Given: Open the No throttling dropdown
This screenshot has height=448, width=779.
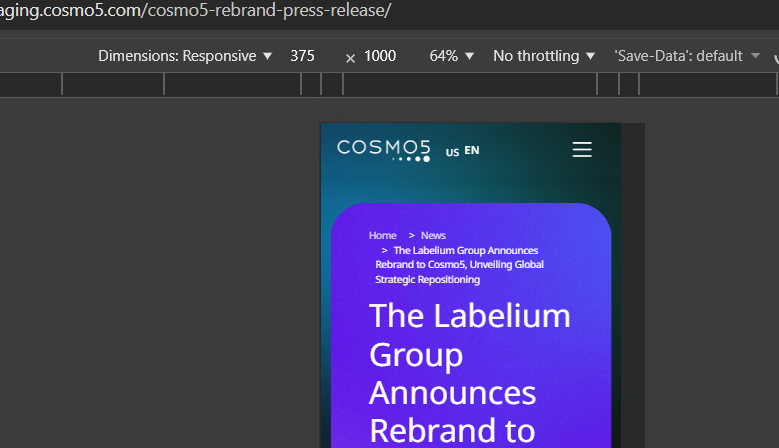Looking at the screenshot, I should (x=544, y=56).
